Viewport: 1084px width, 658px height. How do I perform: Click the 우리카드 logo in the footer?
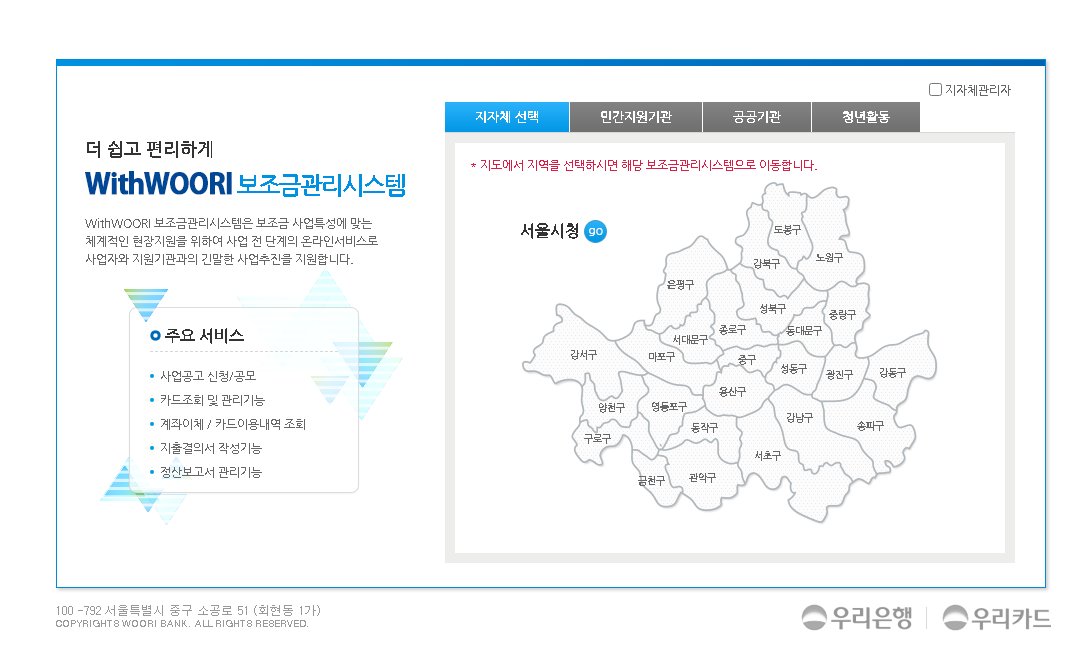pyautogui.click(x=997, y=617)
